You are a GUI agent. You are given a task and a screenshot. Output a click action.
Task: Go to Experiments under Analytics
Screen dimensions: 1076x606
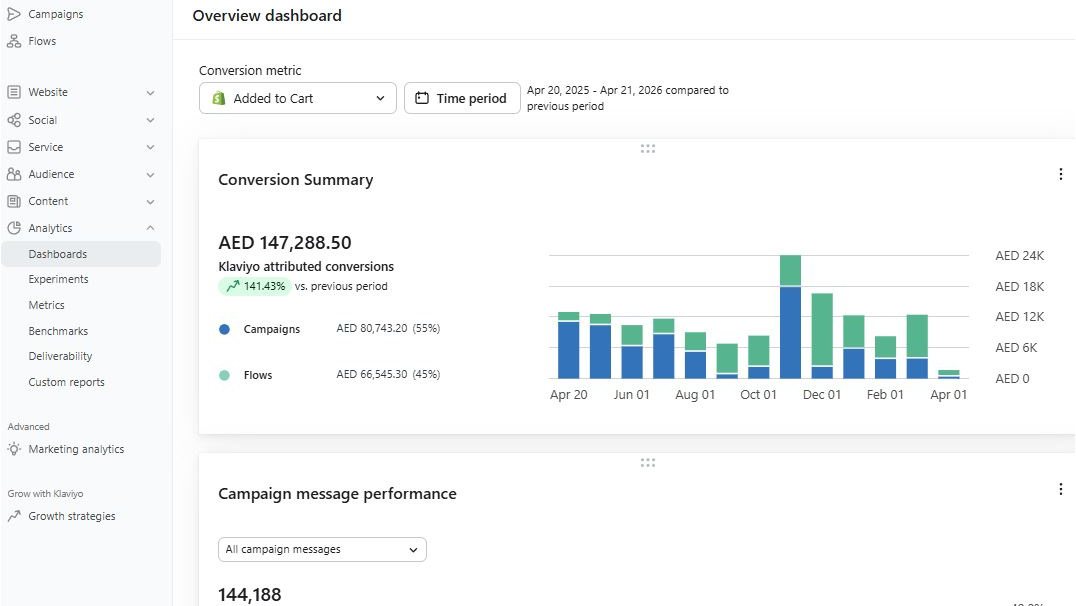(58, 279)
